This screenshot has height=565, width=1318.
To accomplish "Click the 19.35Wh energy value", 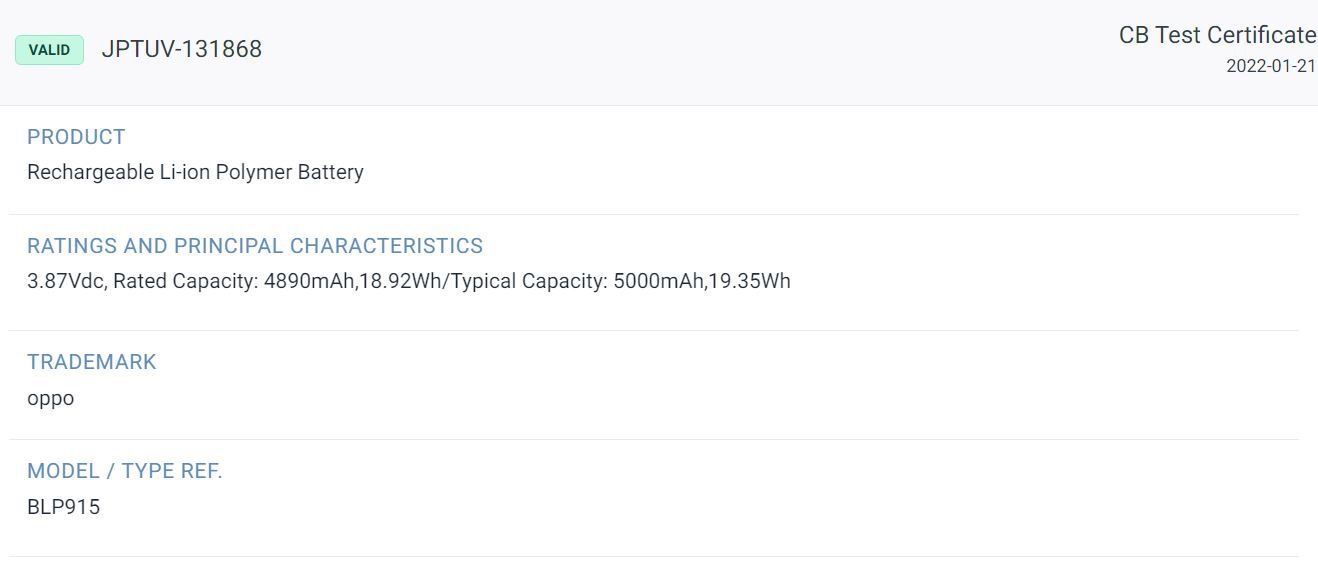I will click(750, 281).
